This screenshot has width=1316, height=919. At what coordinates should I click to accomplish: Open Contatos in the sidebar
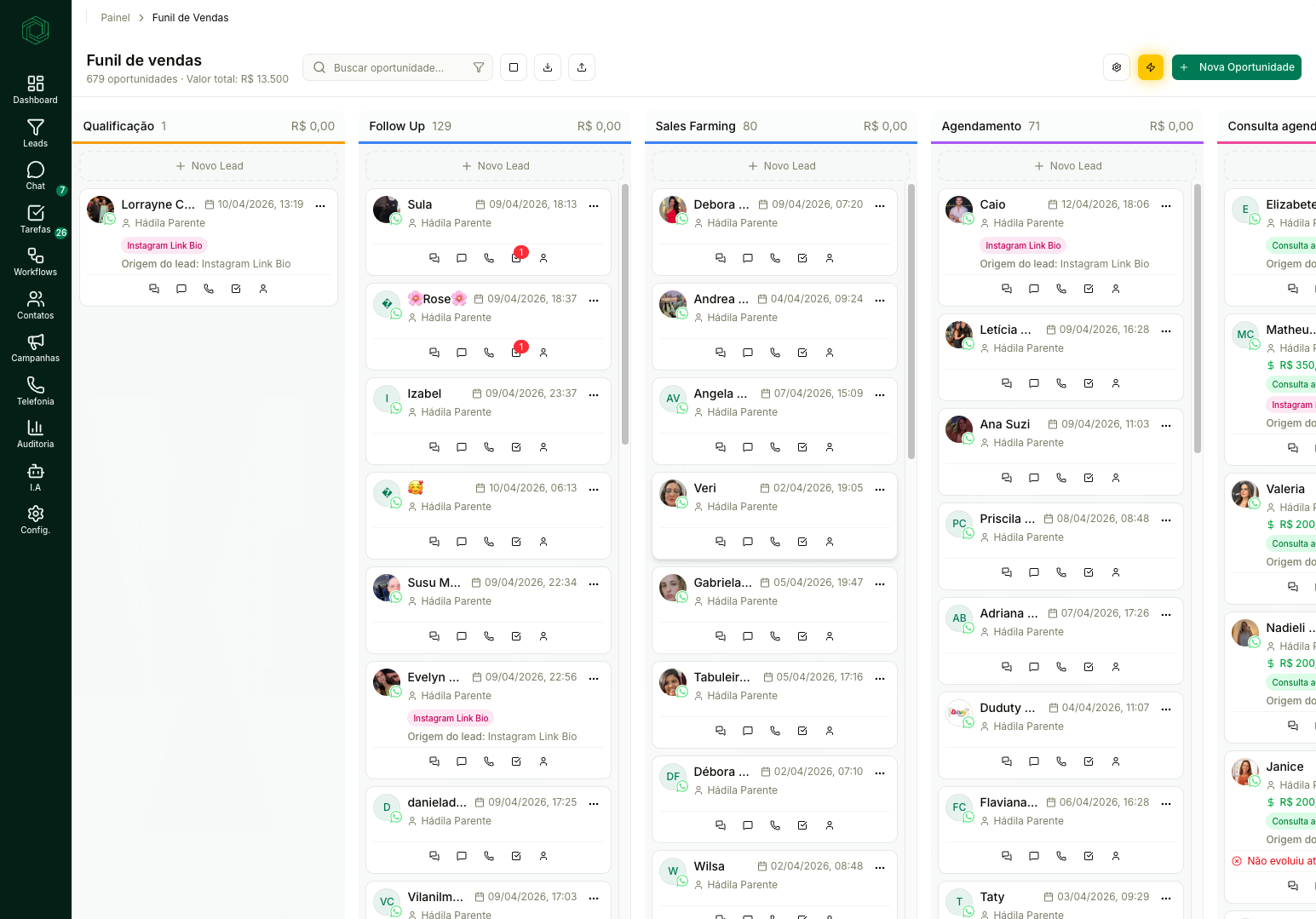(x=36, y=305)
